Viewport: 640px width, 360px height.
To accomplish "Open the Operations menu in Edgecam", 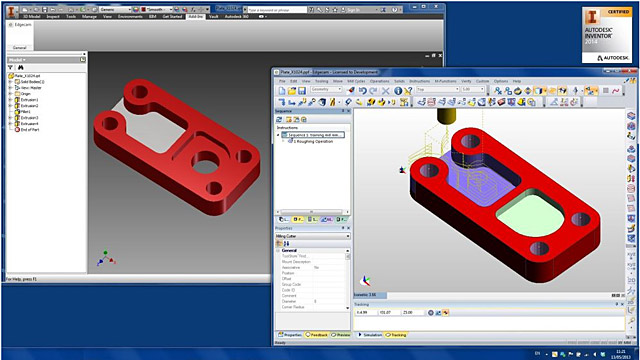I will point(380,81).
